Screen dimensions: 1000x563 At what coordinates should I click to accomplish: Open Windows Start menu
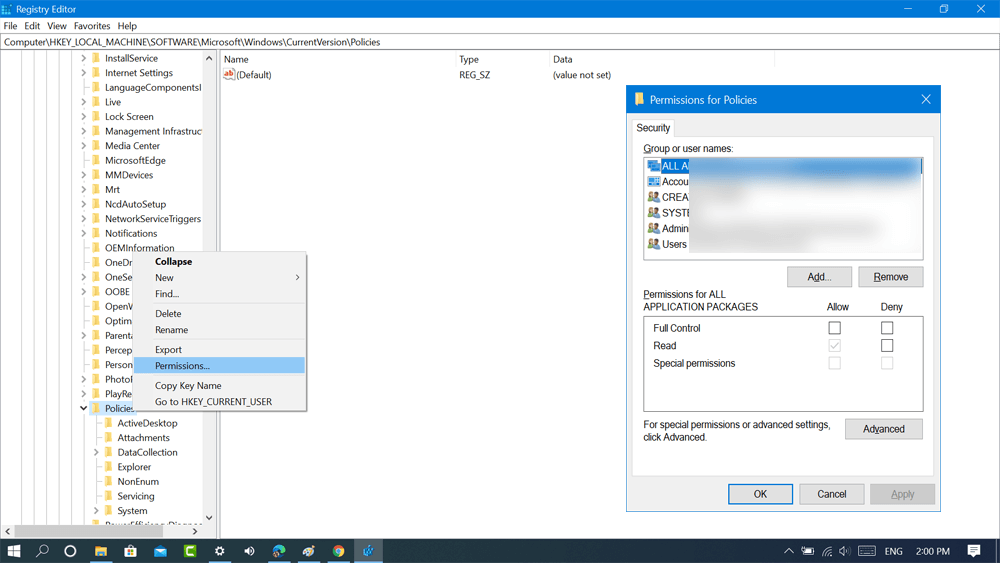(x=13, y=551)
